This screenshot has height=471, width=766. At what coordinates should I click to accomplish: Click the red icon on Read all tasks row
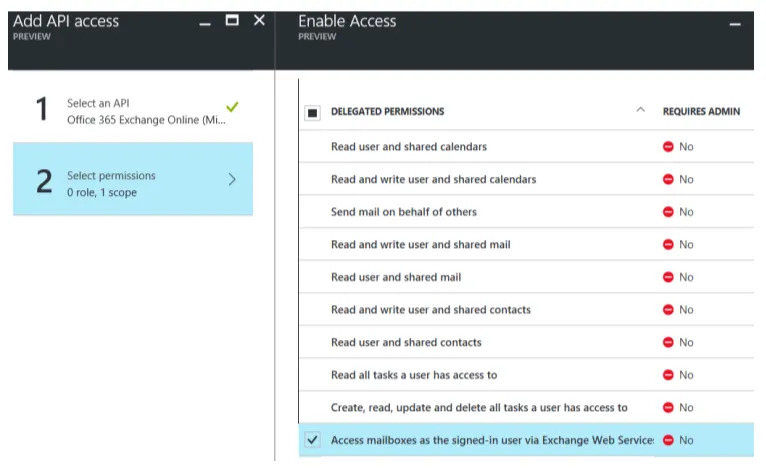click(x=668, y=375)
